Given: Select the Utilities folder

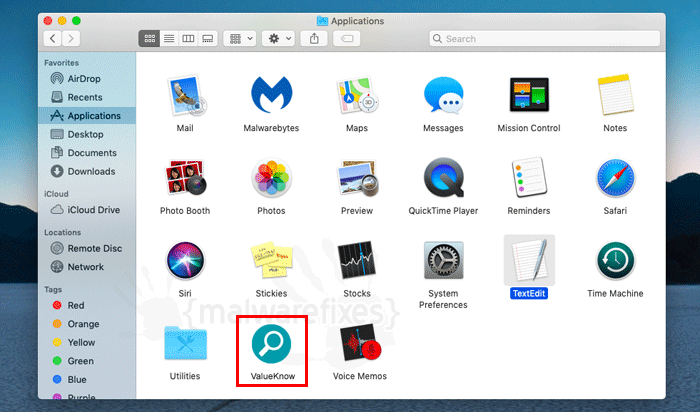Looking at the screenshot, I should (x=185, y=343).
